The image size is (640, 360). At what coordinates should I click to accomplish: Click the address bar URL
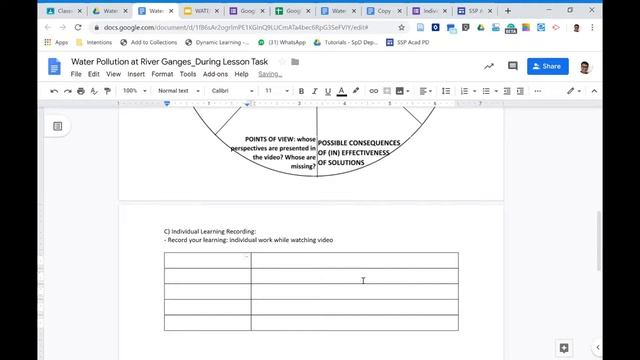[236, 27]
